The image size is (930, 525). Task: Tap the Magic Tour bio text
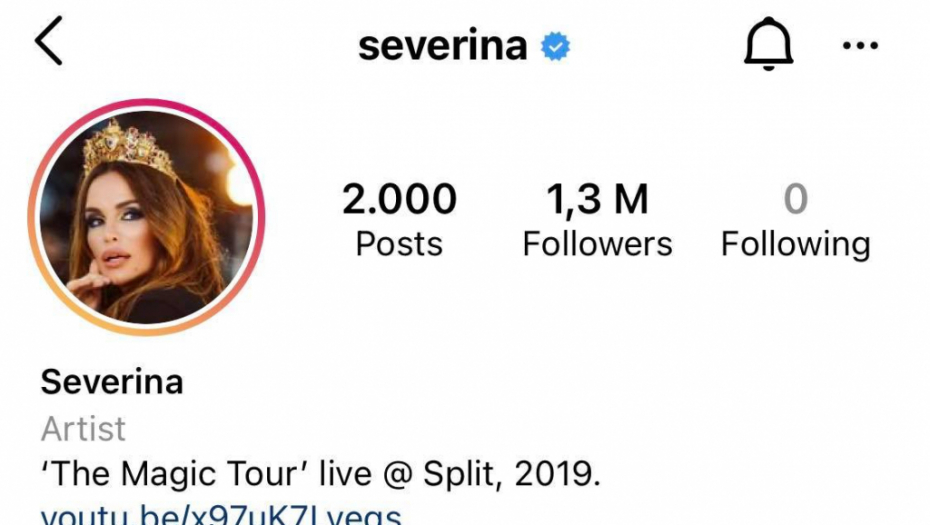320,474
